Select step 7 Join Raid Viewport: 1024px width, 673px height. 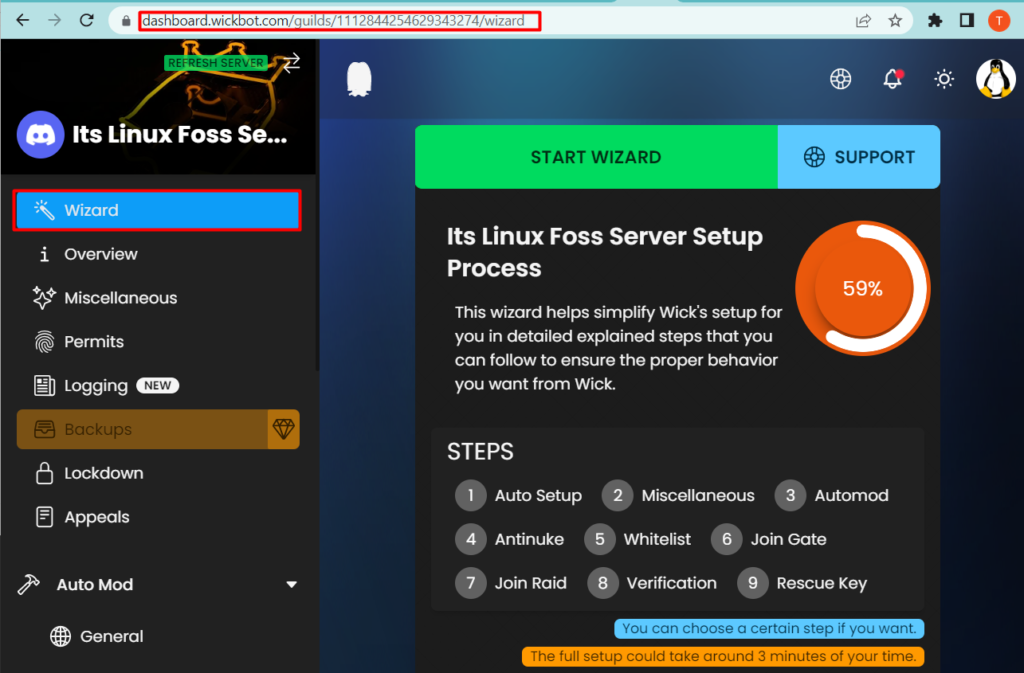coord(511,583)
